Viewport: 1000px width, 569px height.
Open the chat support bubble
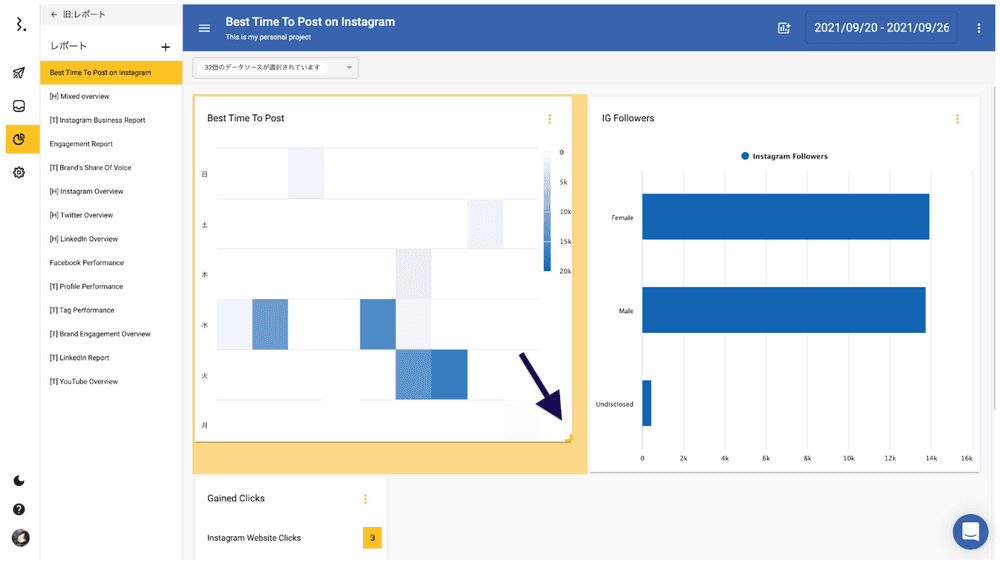point(969,532)
